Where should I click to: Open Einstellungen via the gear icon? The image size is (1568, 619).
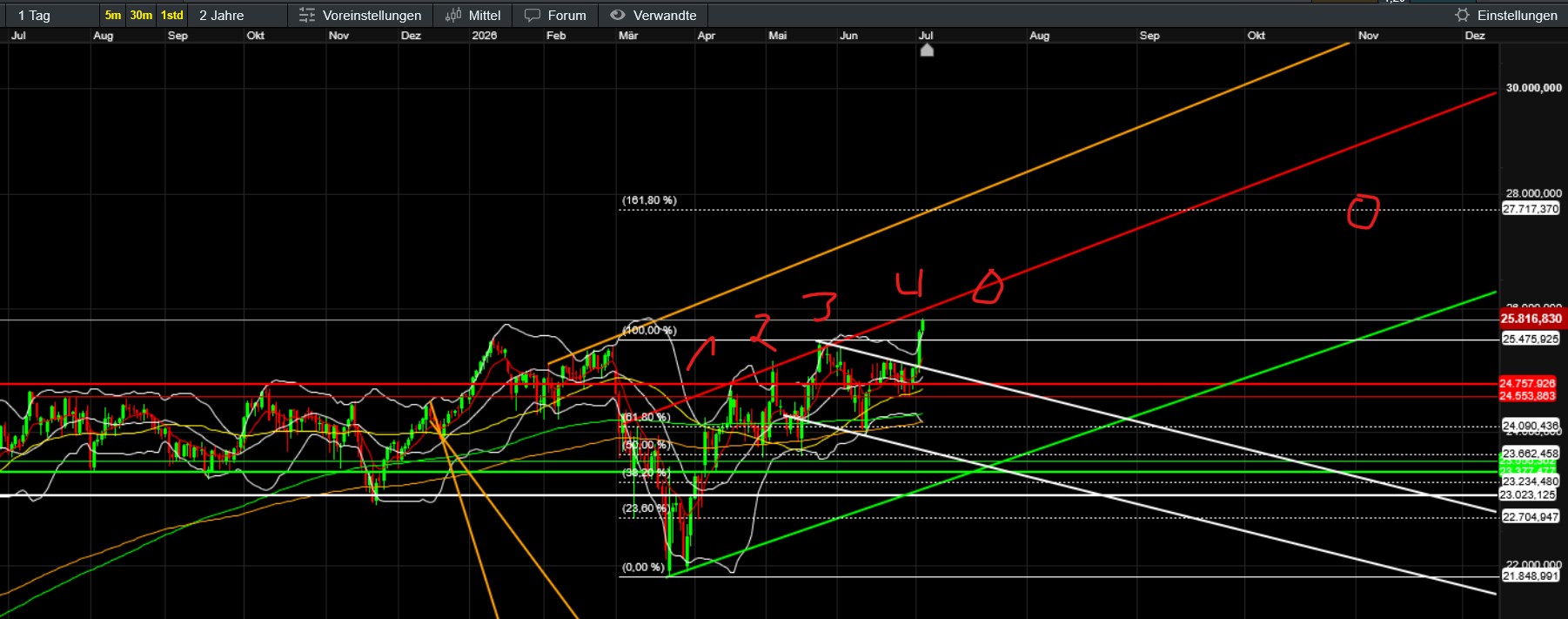(1462, 15)
